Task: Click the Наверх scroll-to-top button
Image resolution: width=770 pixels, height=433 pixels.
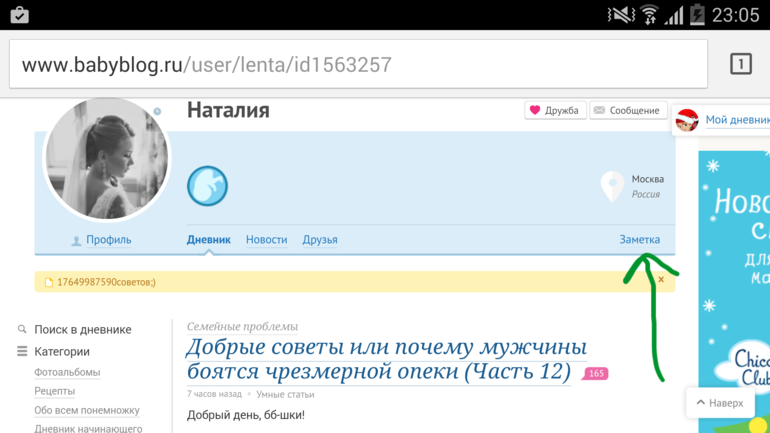Action: coord(720,403)
